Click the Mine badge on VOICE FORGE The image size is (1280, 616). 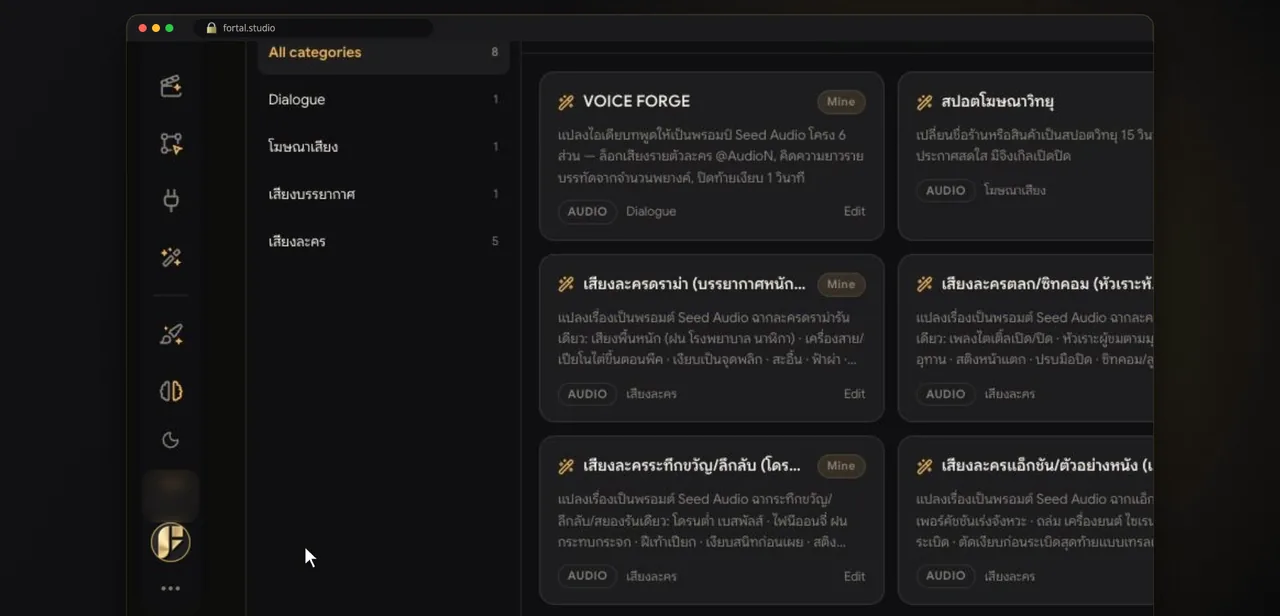[x=841, y=102]
